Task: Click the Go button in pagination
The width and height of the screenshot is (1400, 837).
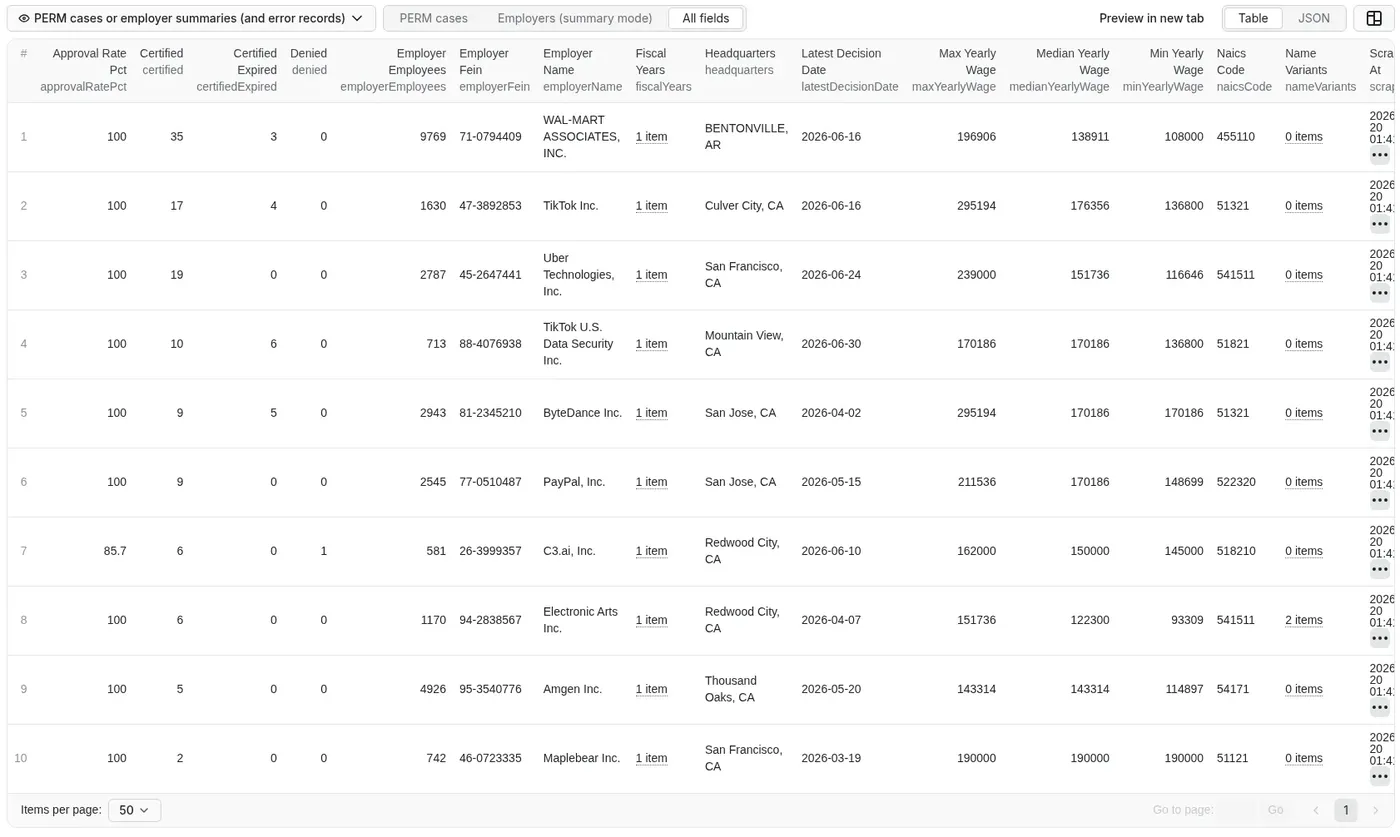Action: (x=1275, y=810)
